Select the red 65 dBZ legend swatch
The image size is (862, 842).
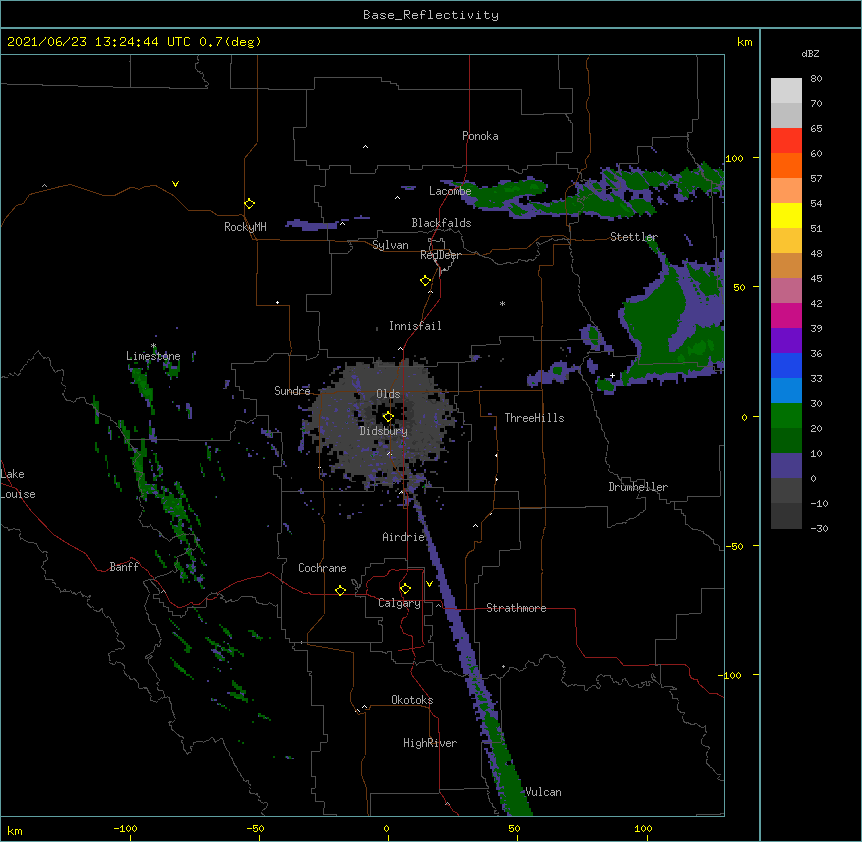pyautogui.click(x=786, y=141)
